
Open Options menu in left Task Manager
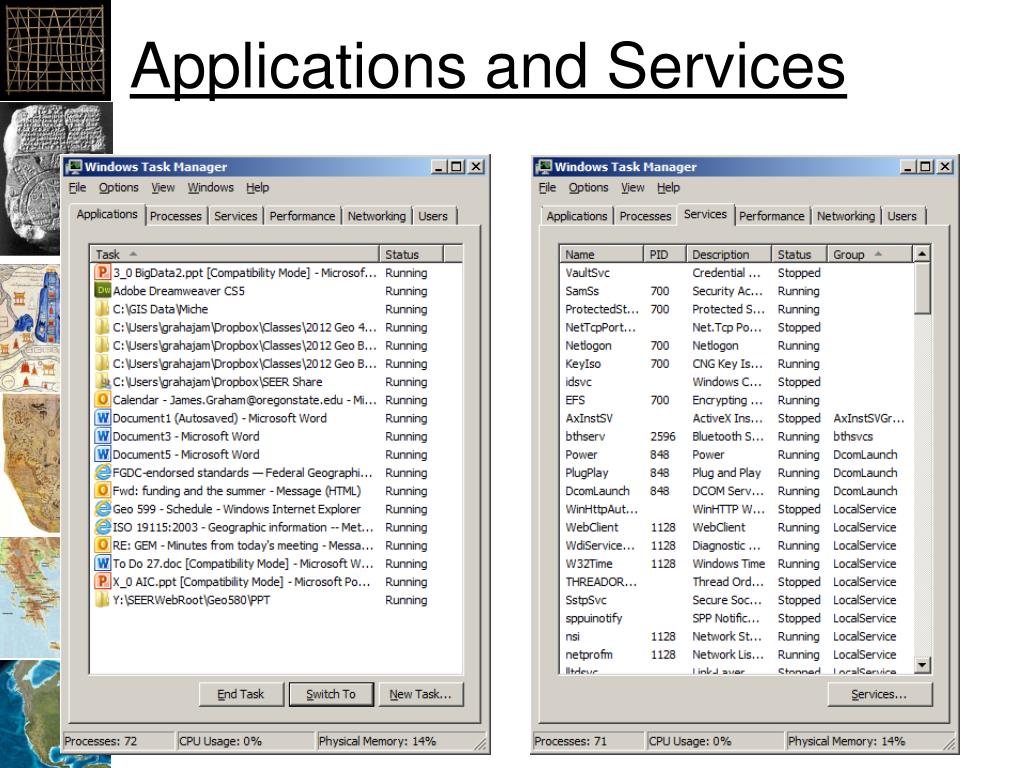pos(118,187)
